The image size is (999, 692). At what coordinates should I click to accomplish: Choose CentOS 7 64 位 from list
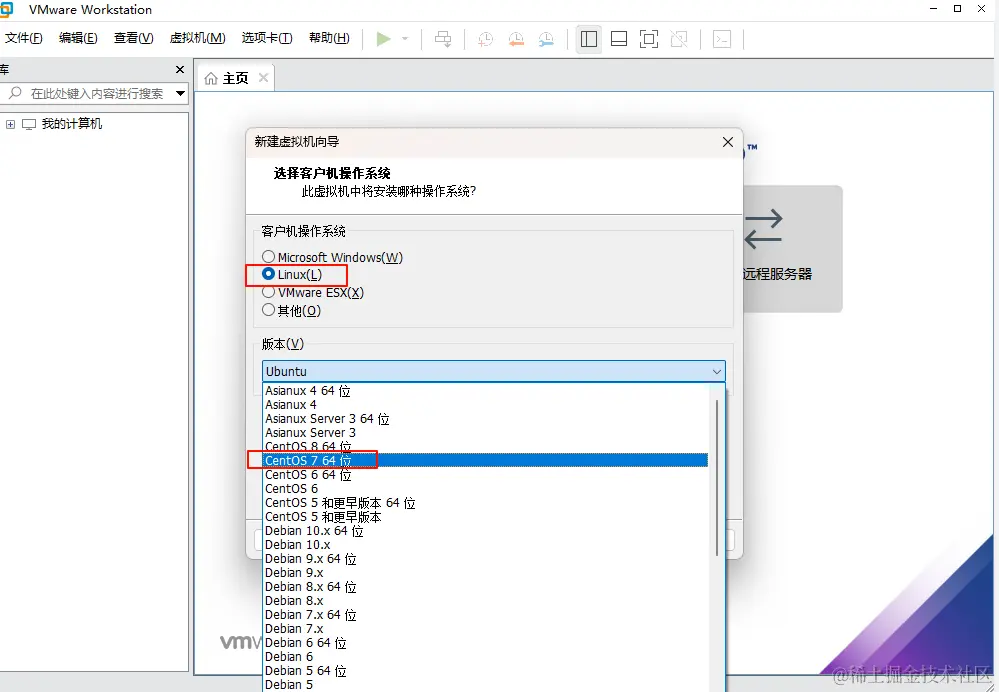(x=486, y=460)
